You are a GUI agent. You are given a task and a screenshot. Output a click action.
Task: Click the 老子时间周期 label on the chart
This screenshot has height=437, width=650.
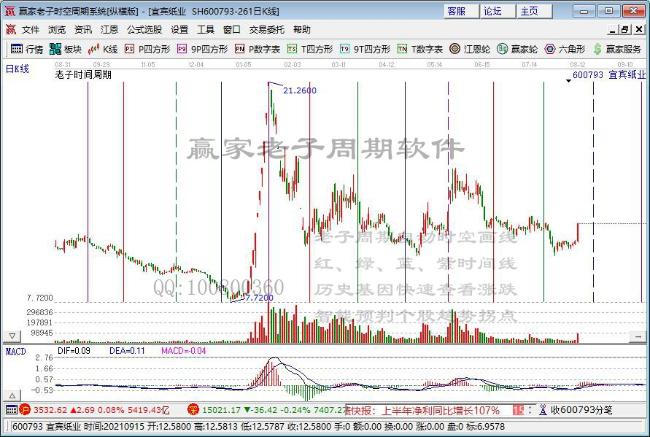tap(83, 75)
